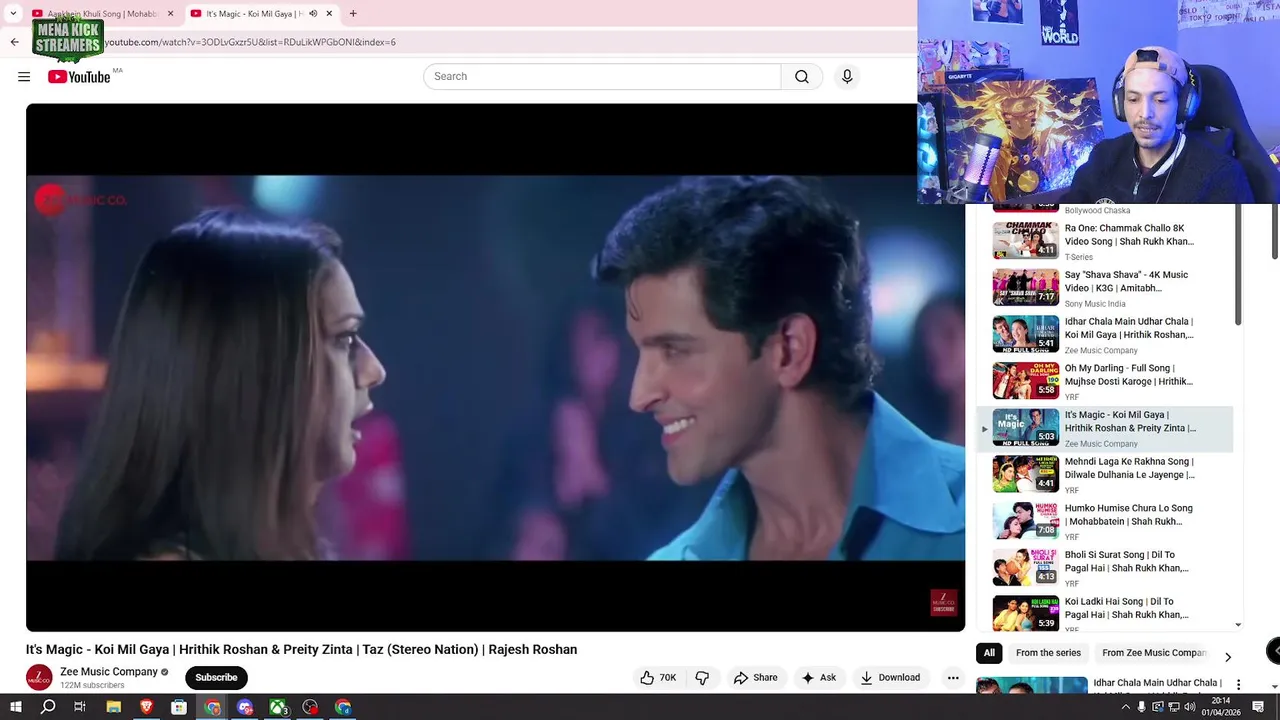Open the tab search dropdown arrow

pos(13,14)
